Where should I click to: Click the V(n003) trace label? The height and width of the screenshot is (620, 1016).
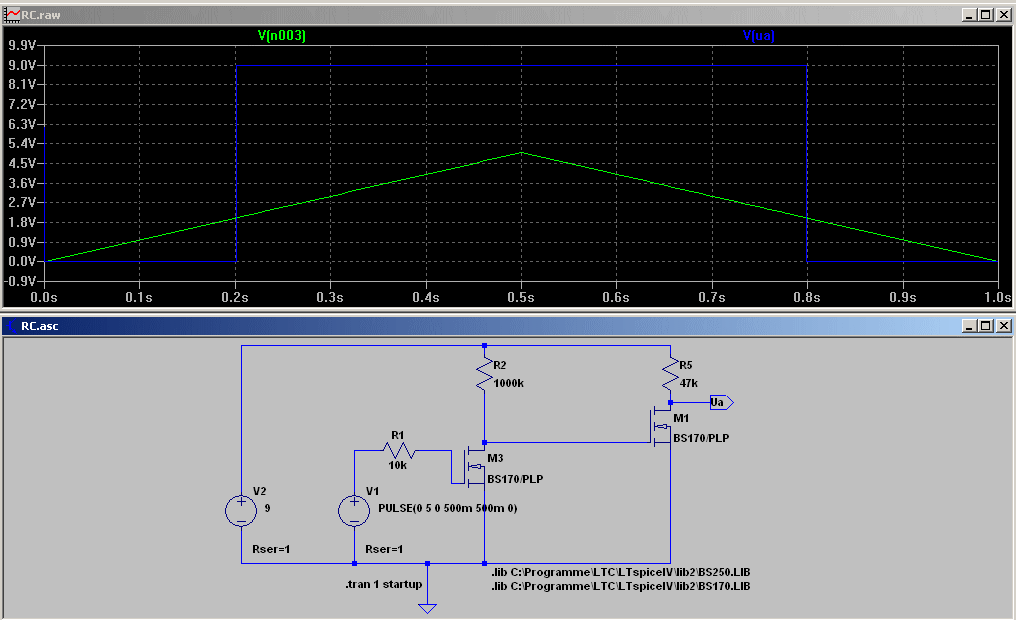pyautogui.click(x=281, y=35)
